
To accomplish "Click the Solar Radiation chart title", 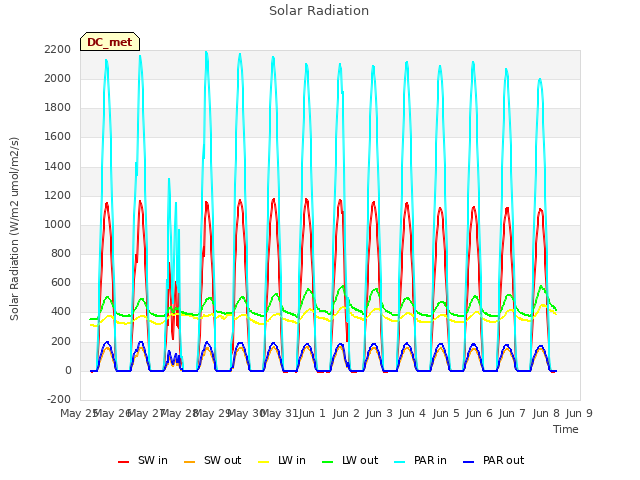I will (x=319, y=11).
